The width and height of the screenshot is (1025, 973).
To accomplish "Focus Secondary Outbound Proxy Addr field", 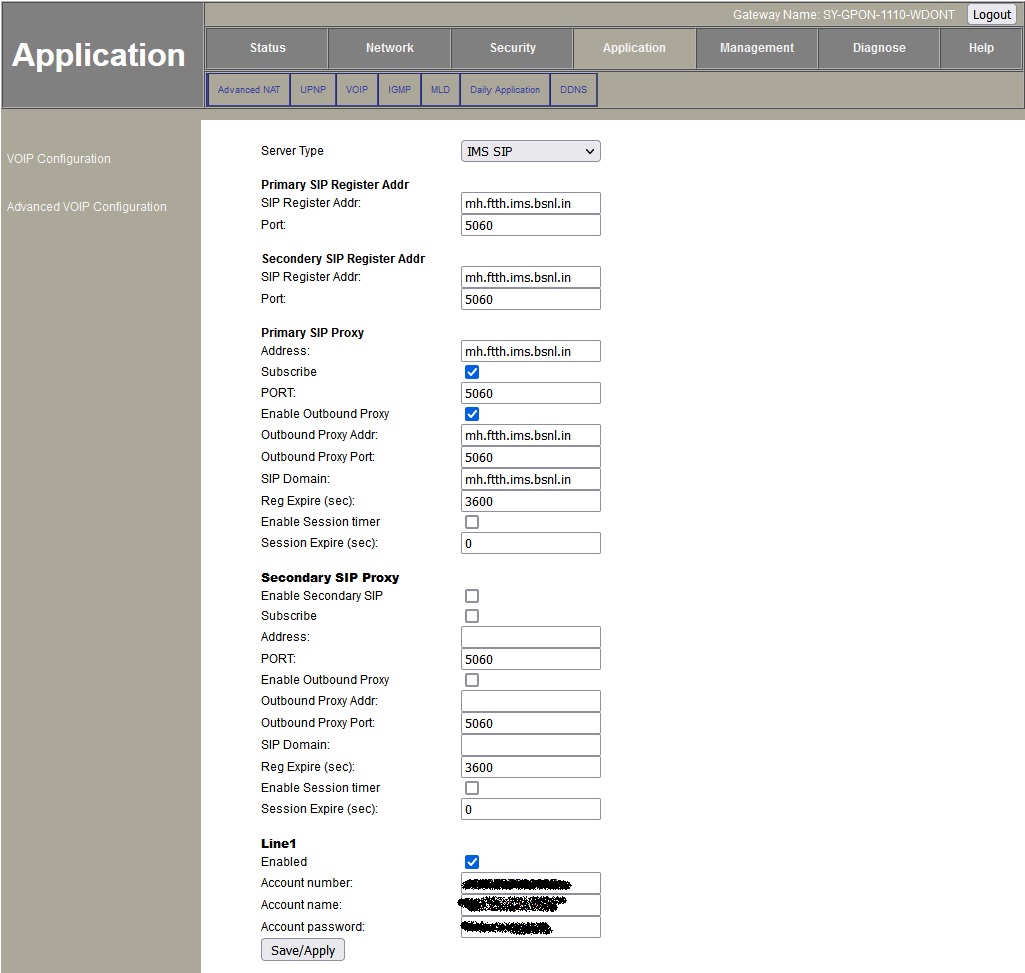I will (530, 701).
